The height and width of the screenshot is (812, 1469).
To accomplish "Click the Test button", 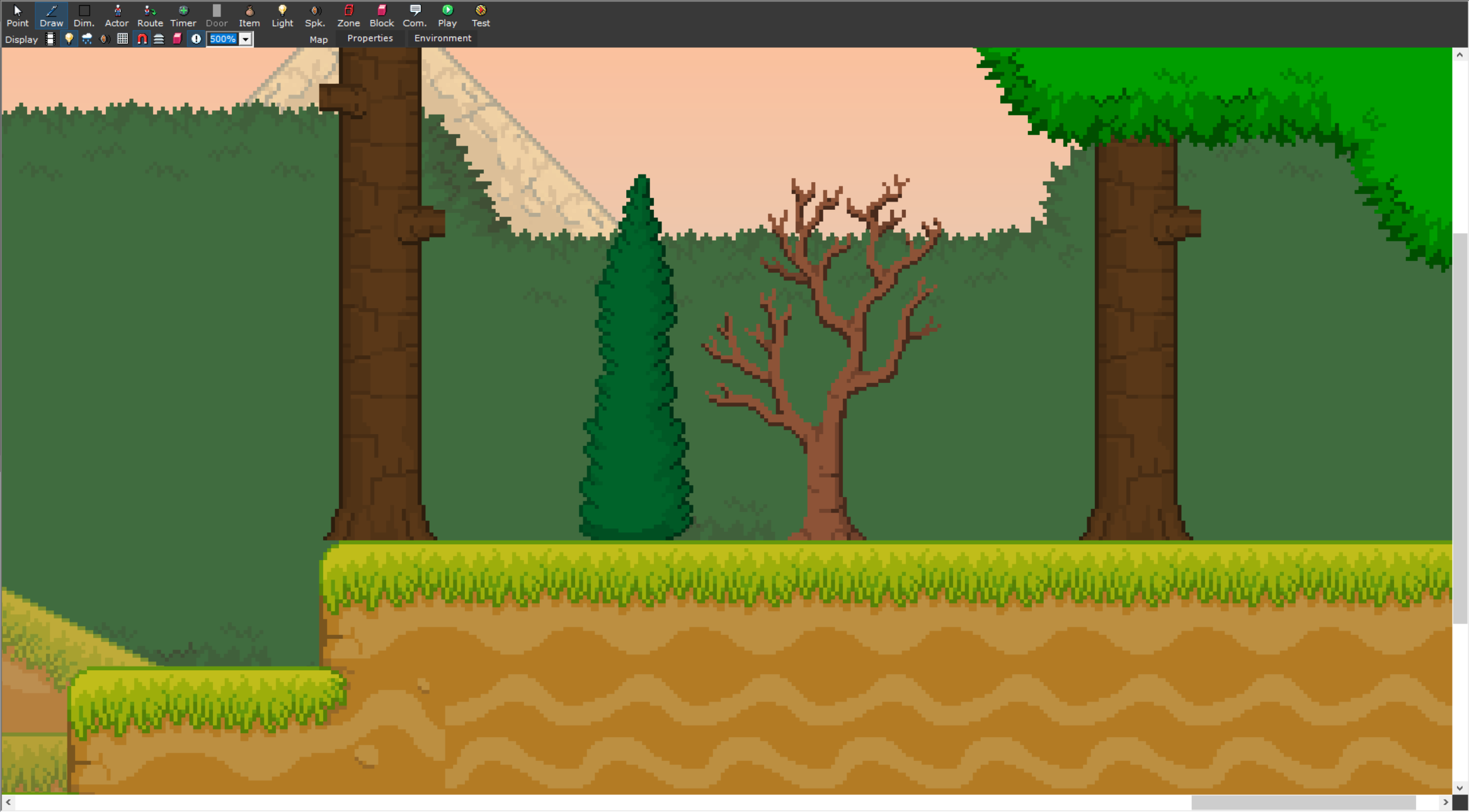I will coord(481,15).
